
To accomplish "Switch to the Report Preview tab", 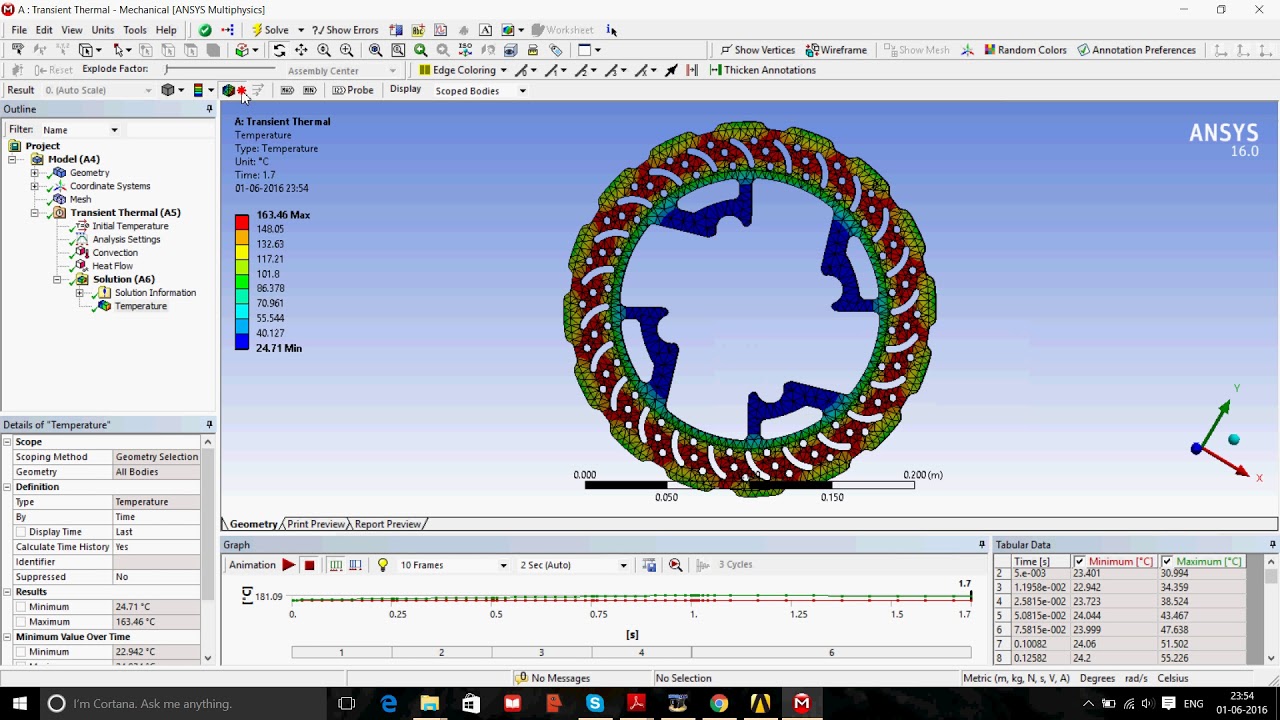I will 387,524.
